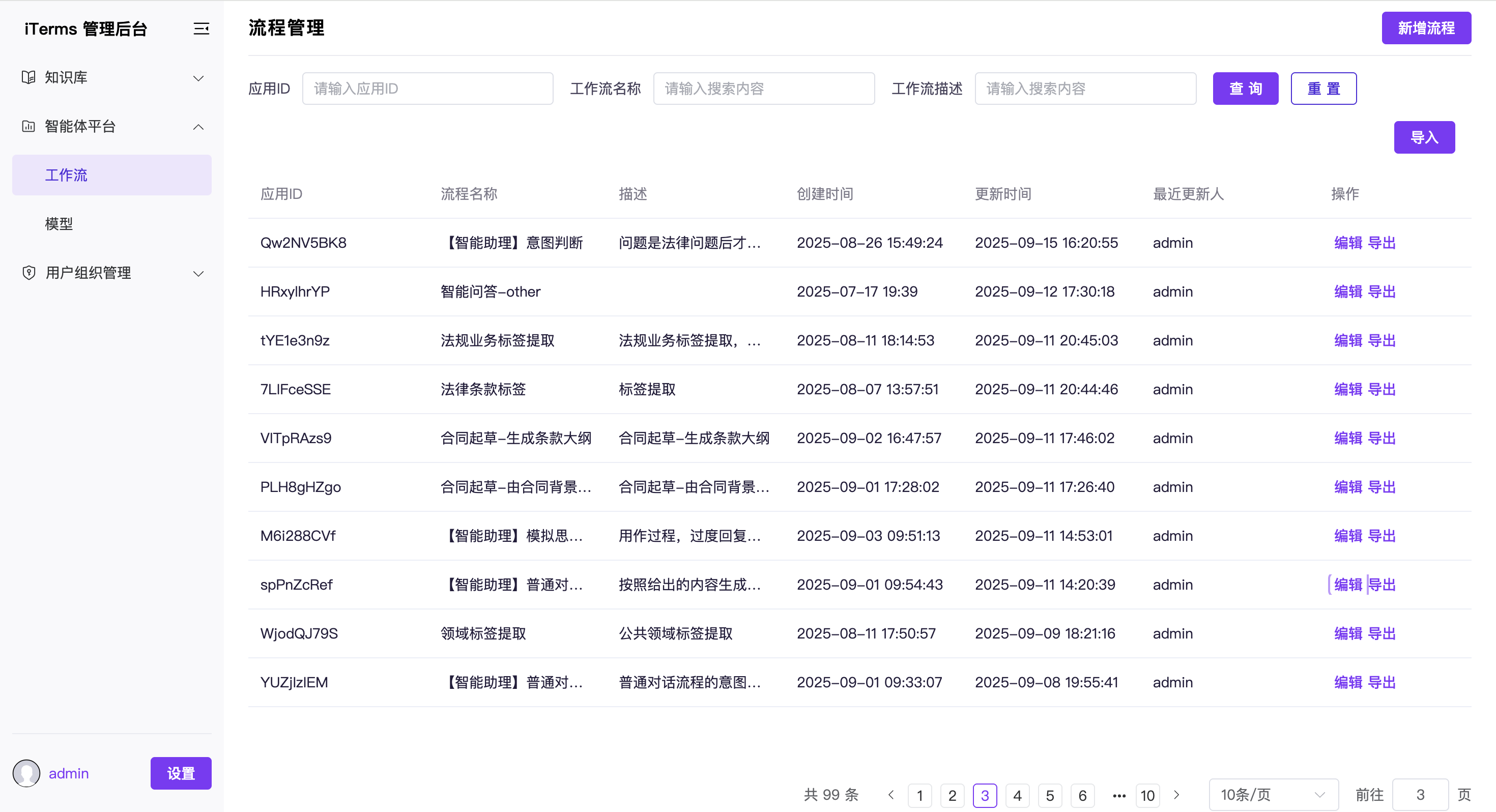Jump forward with pagination ellipsis

[x=1118, y=795]
